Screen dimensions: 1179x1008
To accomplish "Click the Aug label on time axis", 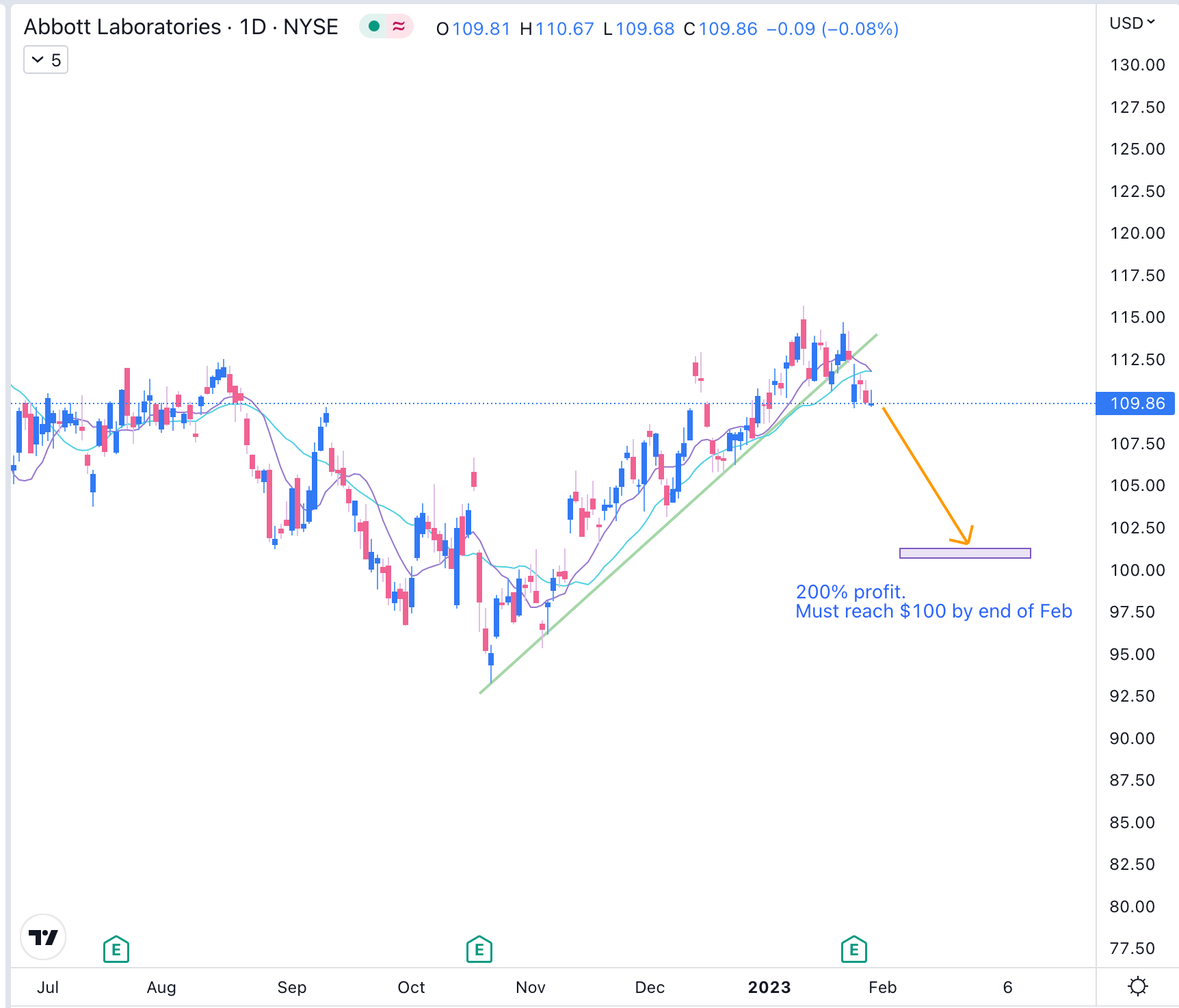I will [161, 987].
